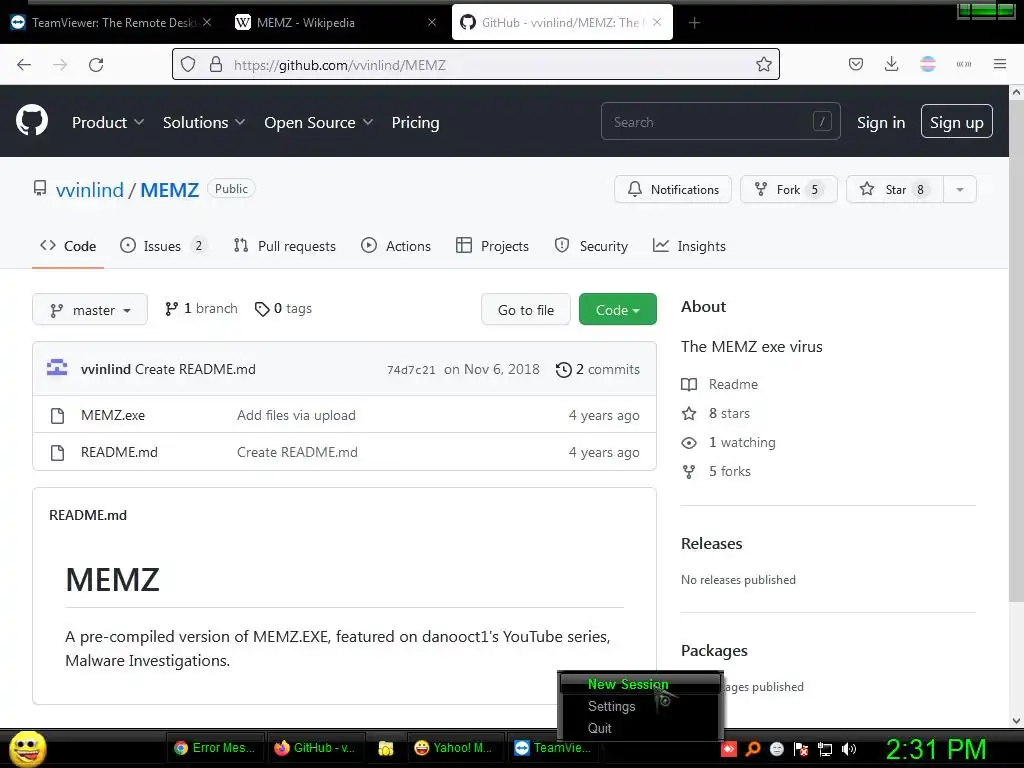Click the action center flag tray icon
Image resolution: width=1024 pixels, height=768 pixels.
click(x=801, y=748)
